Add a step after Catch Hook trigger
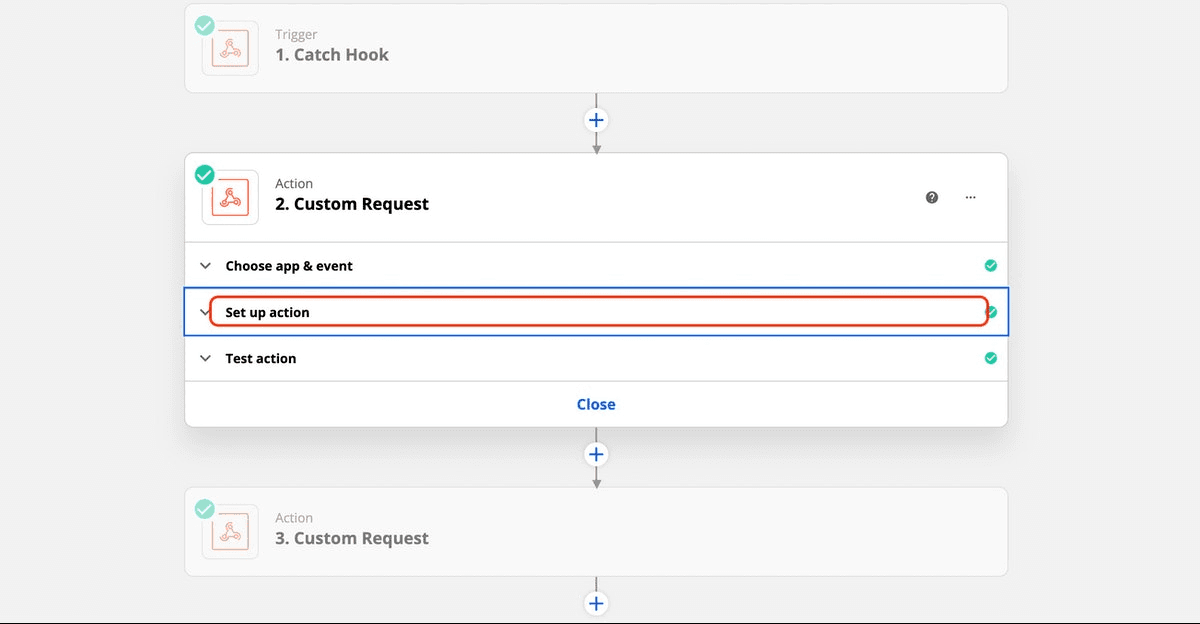The width and height of the screenshot is (1200, 624). pyautogui.click(x=596, y=120)
